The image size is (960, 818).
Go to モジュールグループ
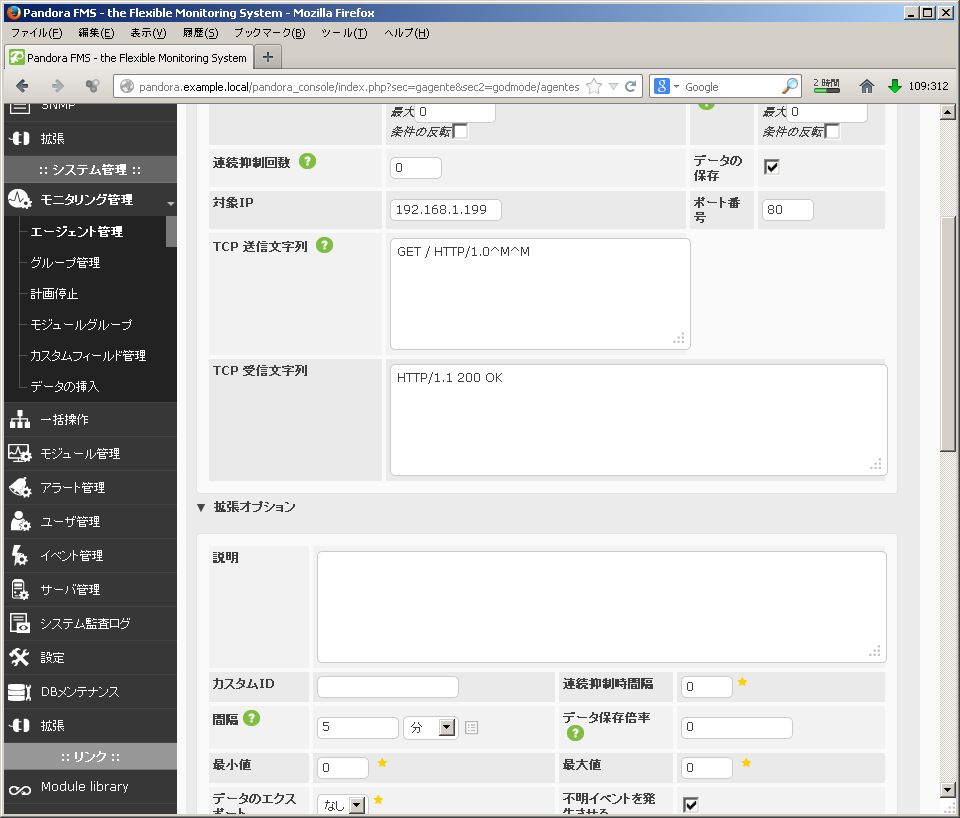(81, 325)
